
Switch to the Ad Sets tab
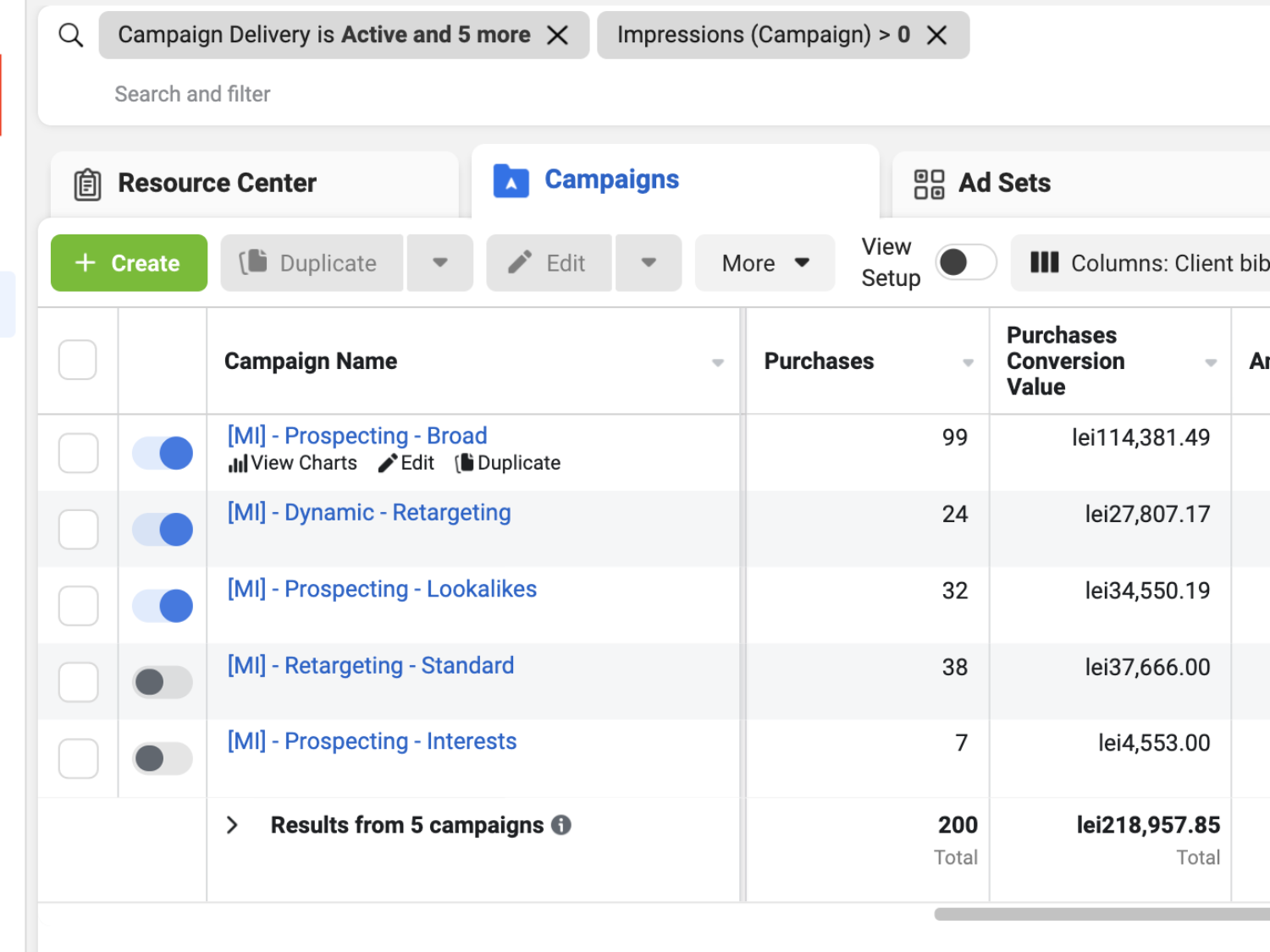[x=1003, y=183]
